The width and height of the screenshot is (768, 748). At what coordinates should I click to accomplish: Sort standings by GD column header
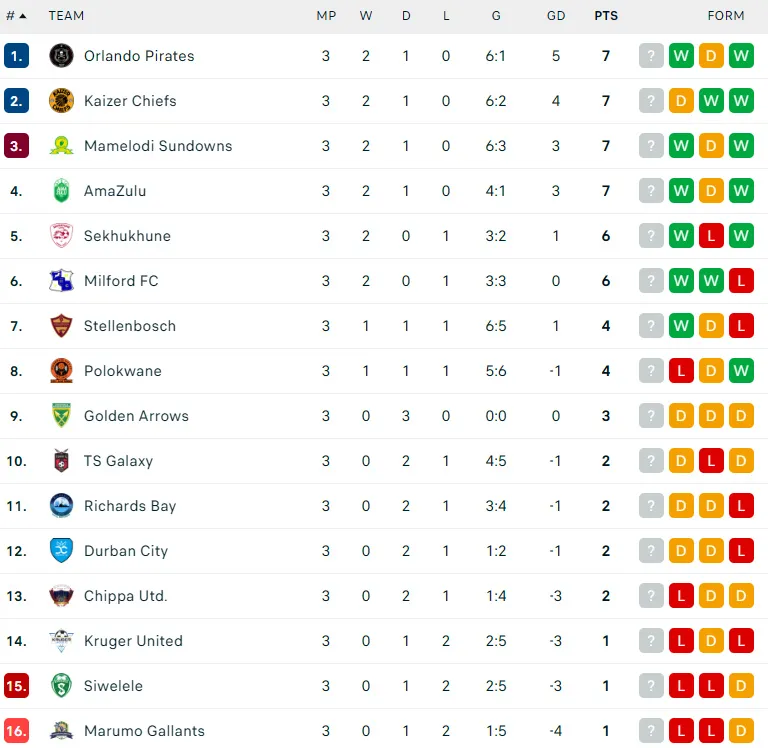[556, 16]
